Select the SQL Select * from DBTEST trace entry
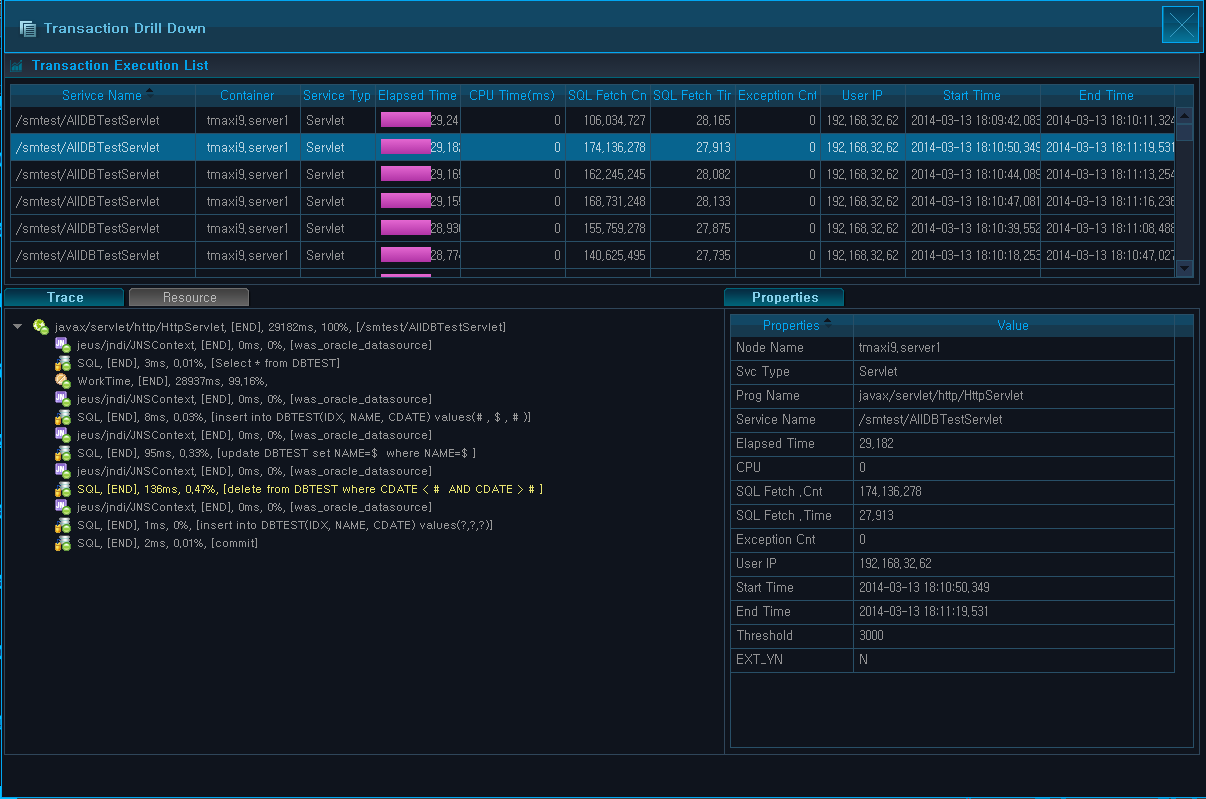This screenshot has width=1206, height=799. click(209, 363)
